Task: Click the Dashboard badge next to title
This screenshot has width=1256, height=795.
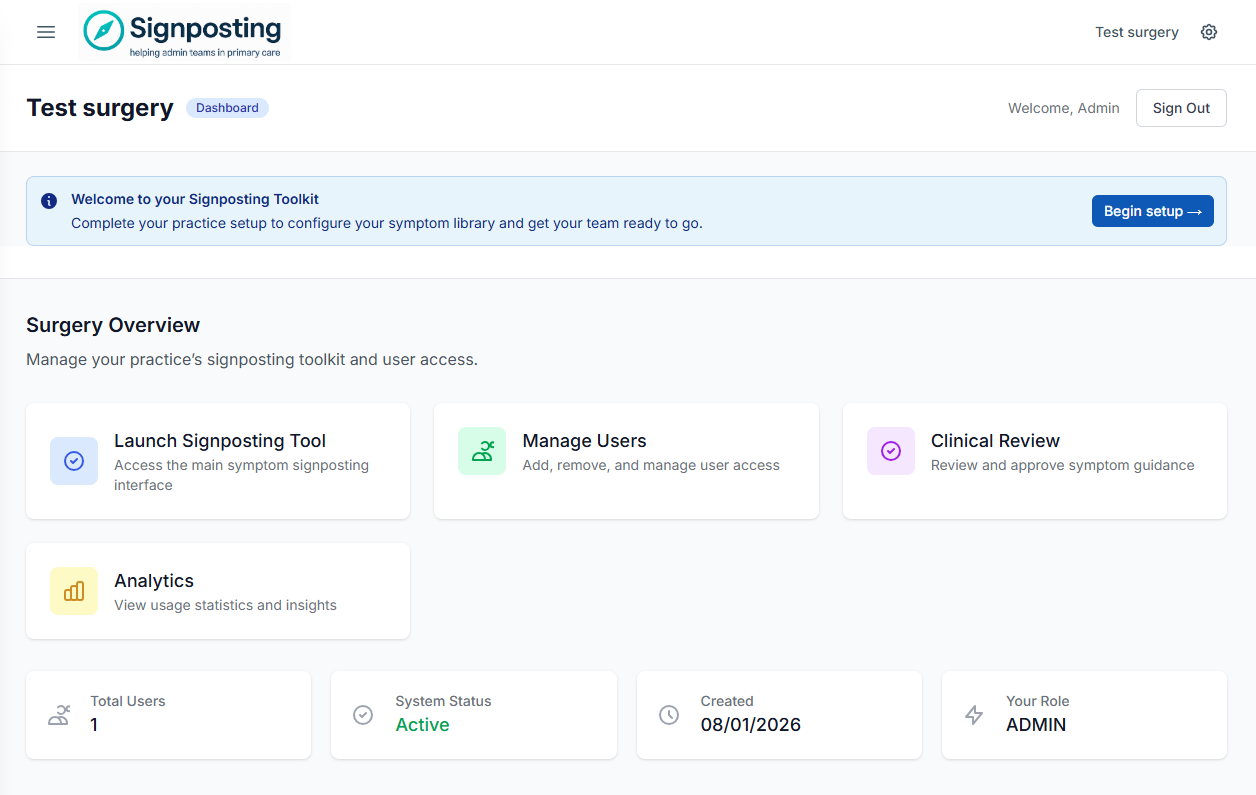Action: pyautogui.click(x=227, y=108)
